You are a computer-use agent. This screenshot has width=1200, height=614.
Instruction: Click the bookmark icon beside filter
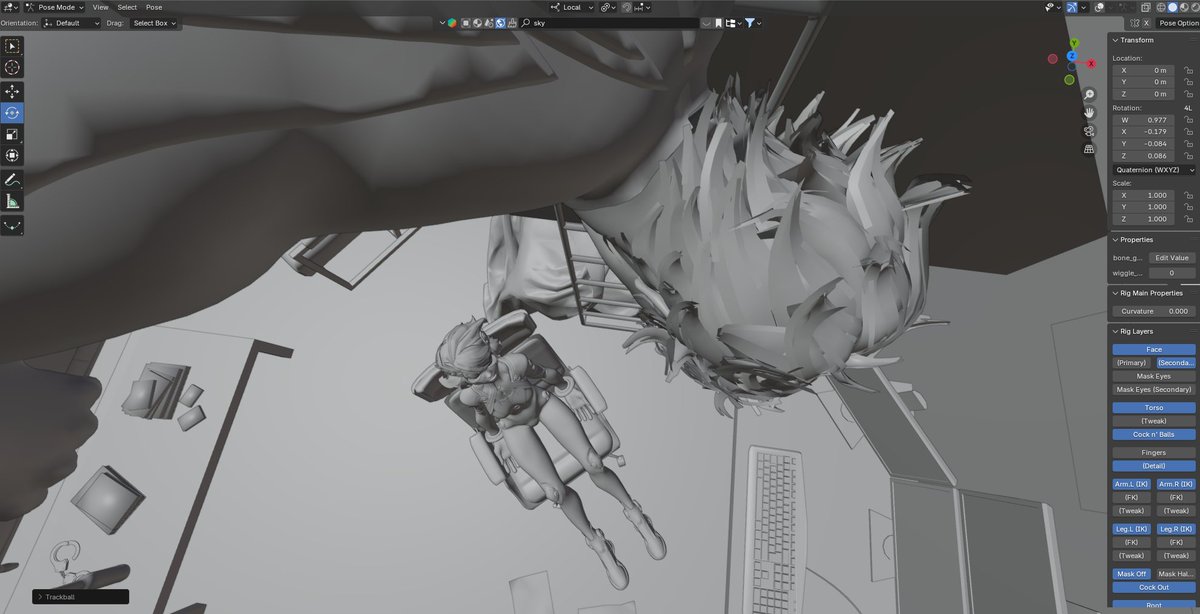pyautogui.click(x=718, y=22)
